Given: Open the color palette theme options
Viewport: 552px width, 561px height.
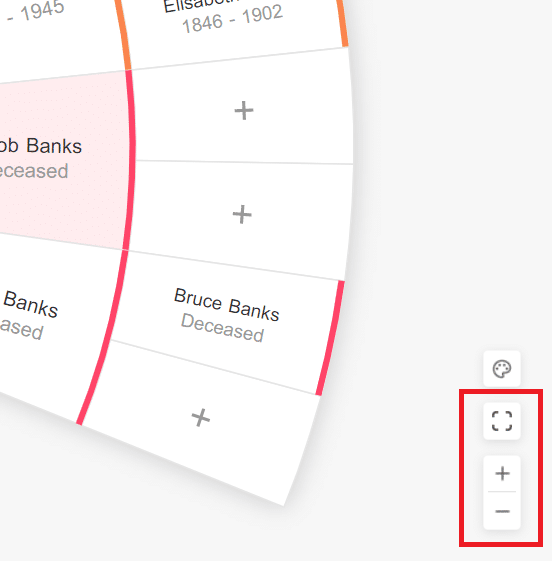Looking at the screenshot, I should point(502,369).
